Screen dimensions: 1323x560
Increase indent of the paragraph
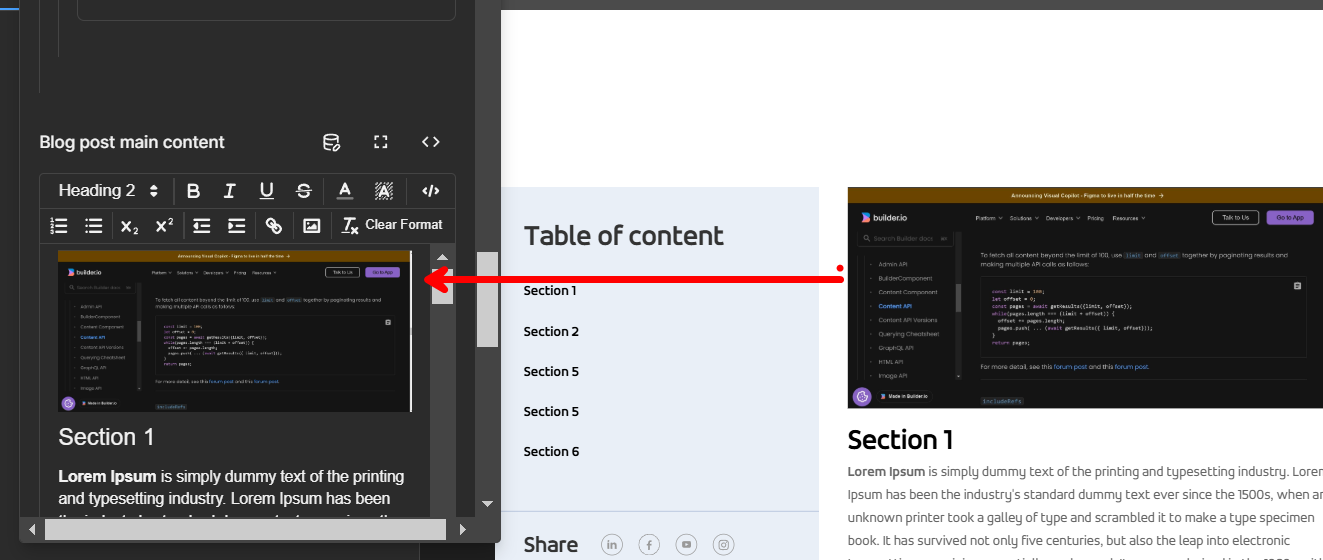[237, 226]
